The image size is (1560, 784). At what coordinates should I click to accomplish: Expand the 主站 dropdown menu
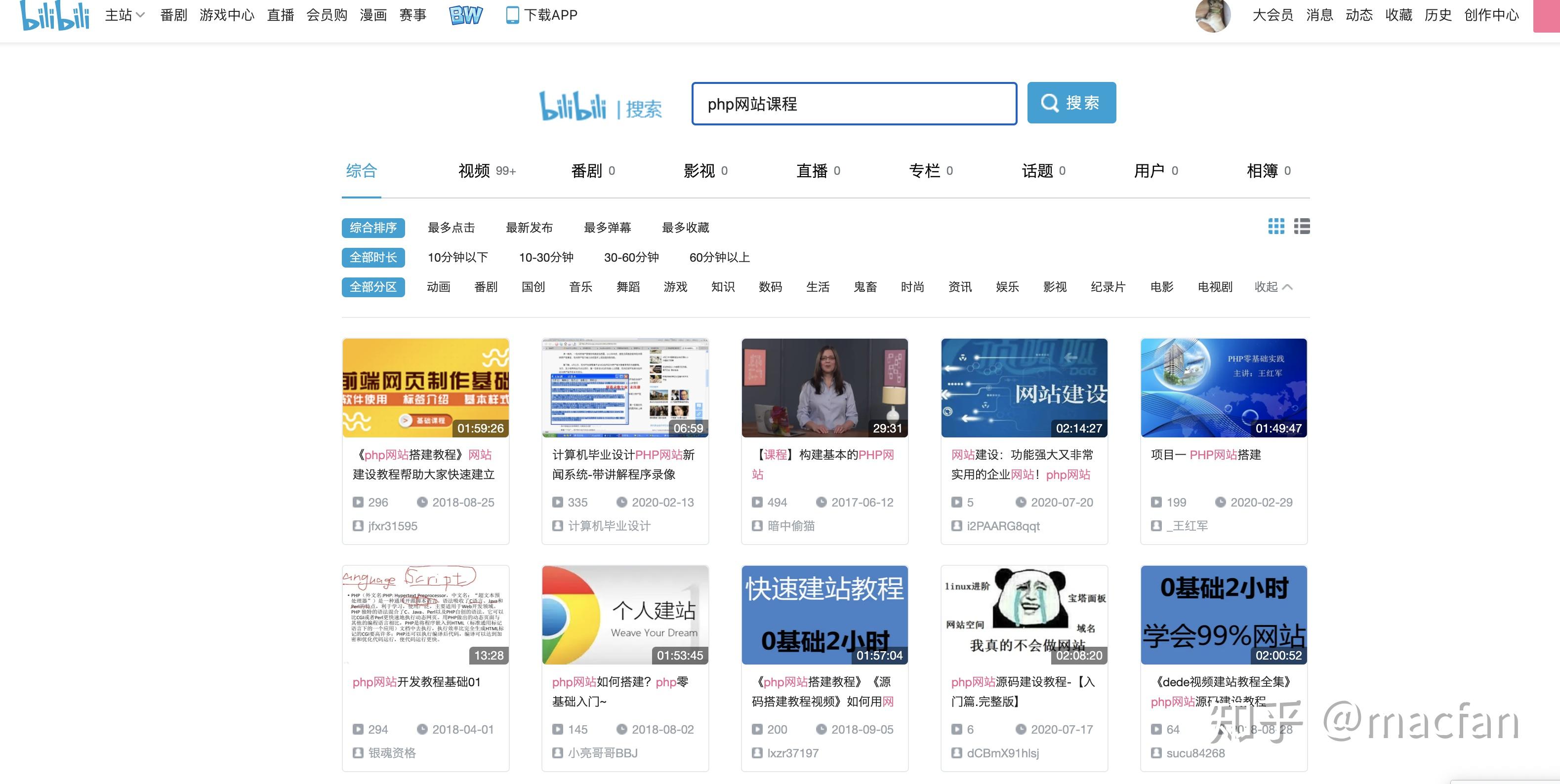(x=125, y=14)
